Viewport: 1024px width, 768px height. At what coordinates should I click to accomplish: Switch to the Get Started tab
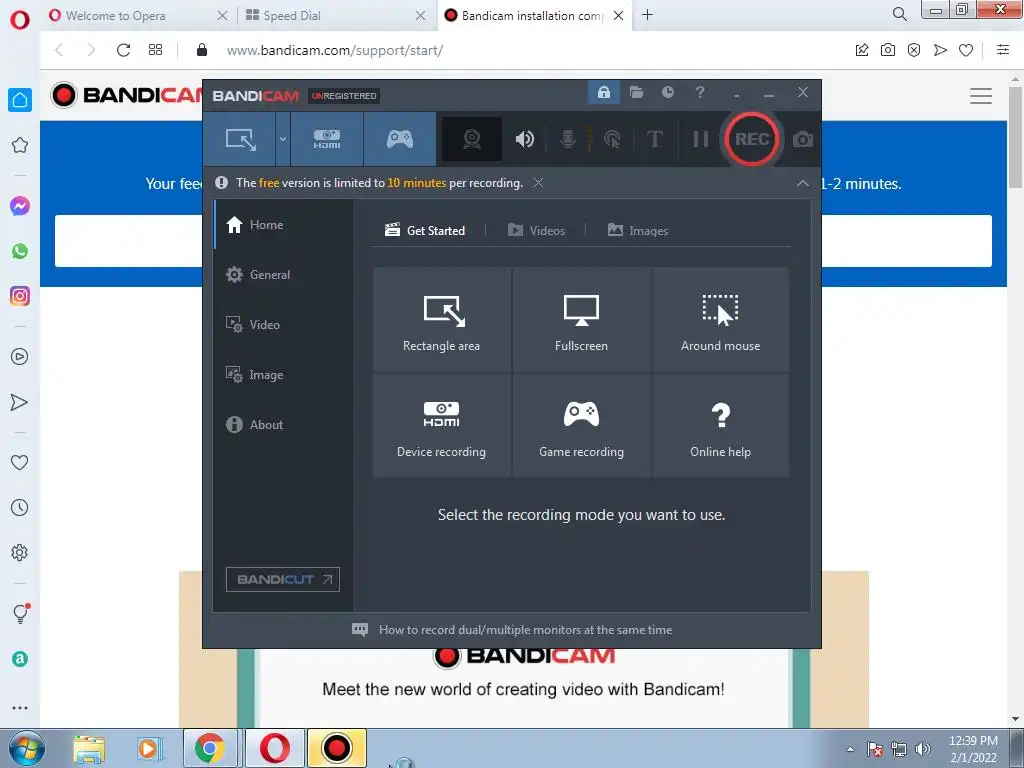click(425, 231)
